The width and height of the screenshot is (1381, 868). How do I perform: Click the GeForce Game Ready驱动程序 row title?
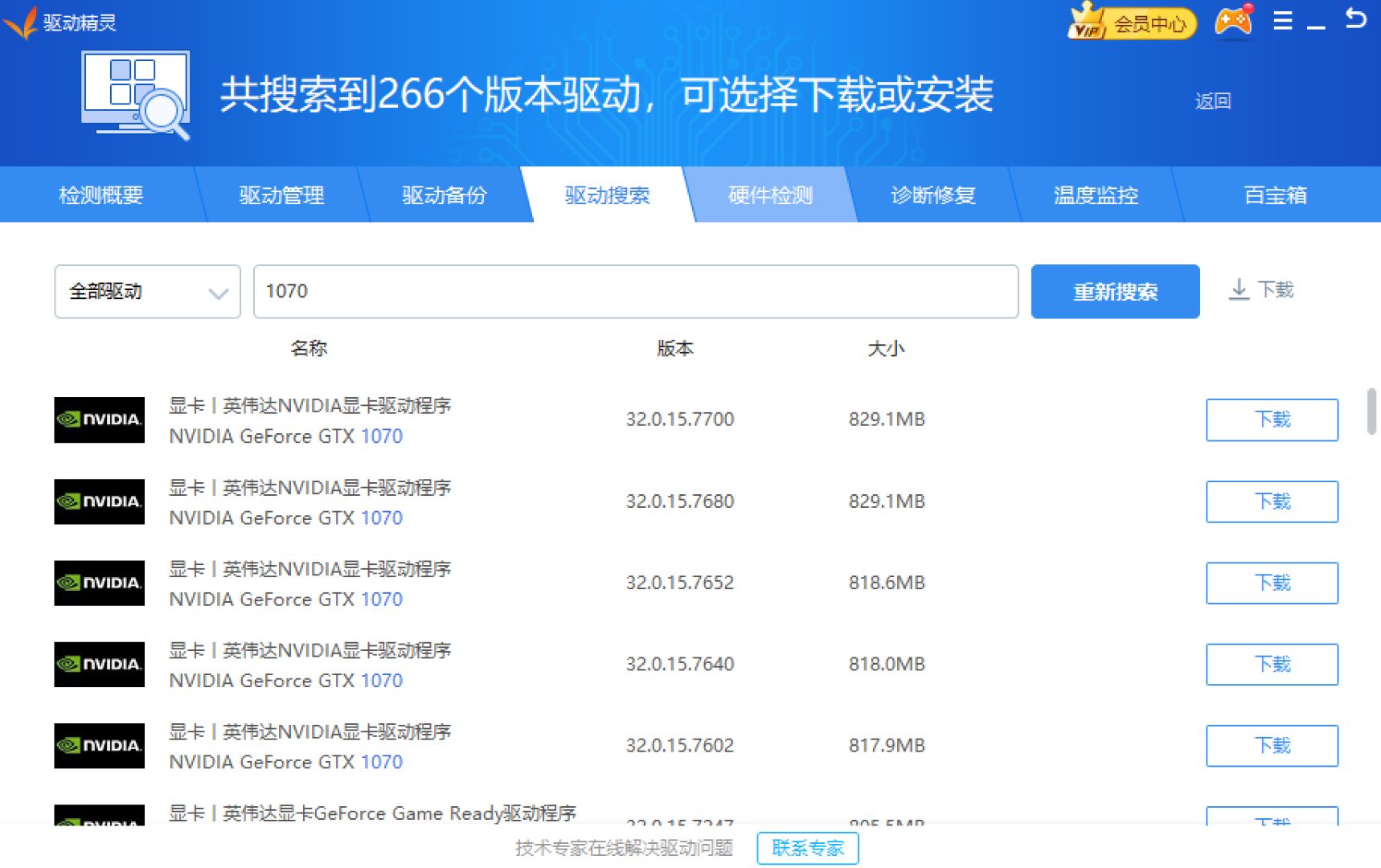373,813
